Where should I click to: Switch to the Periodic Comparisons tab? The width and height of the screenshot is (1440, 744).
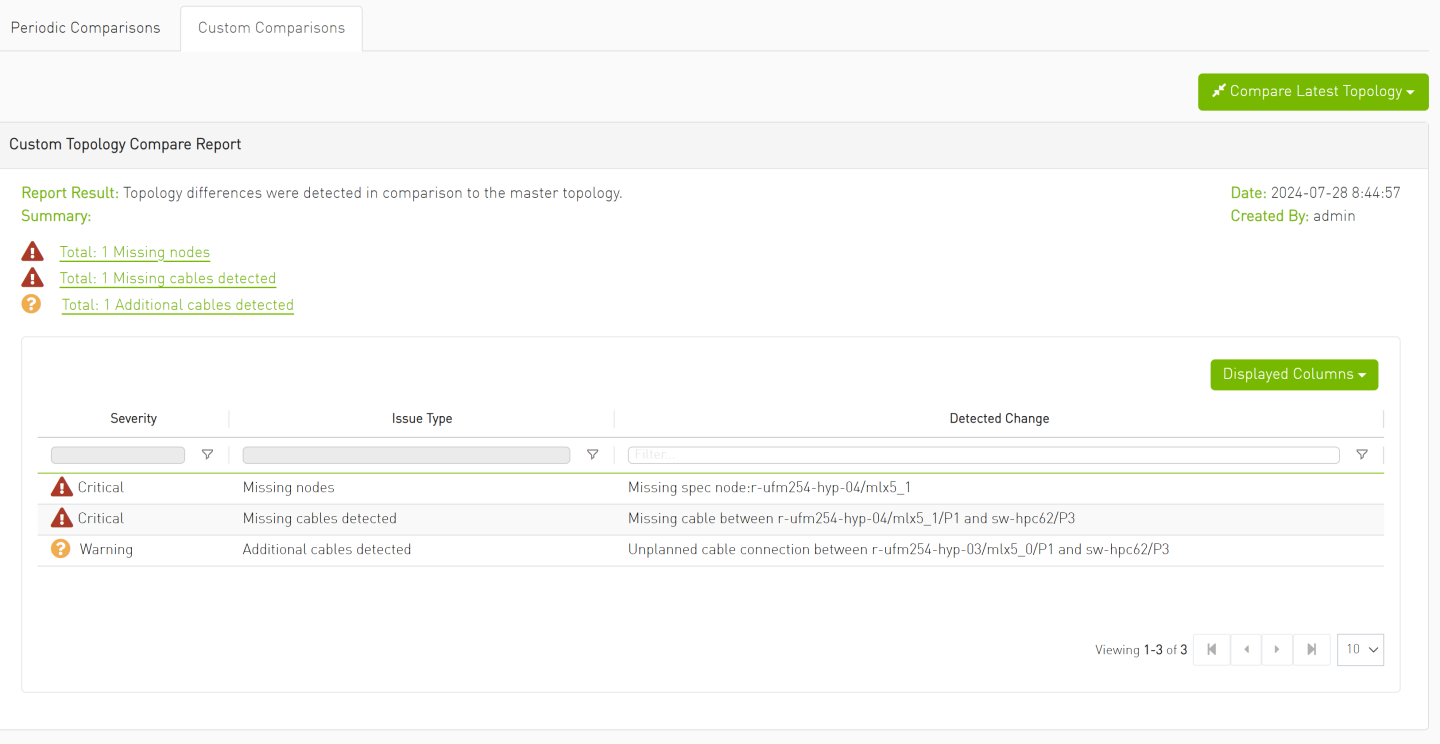85,27
